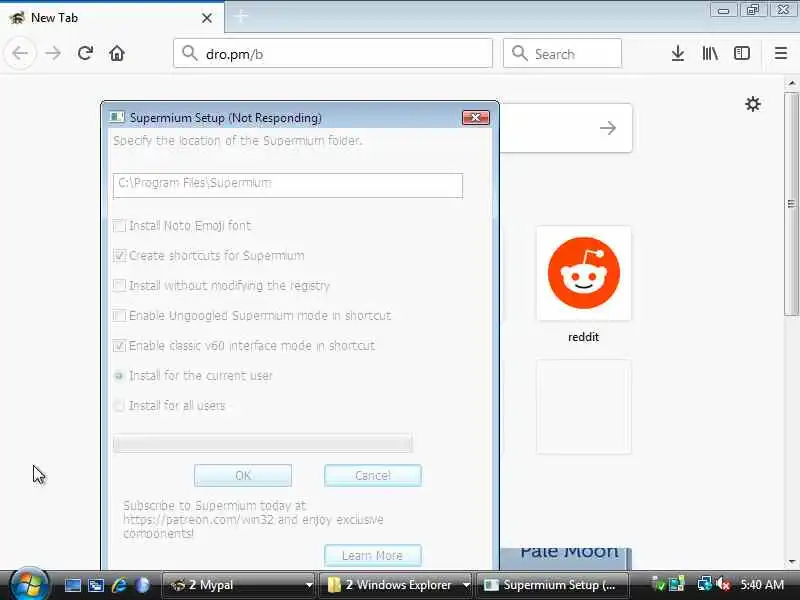
Task: Click the arrow in new tab search box
Action: click(608, 128)
